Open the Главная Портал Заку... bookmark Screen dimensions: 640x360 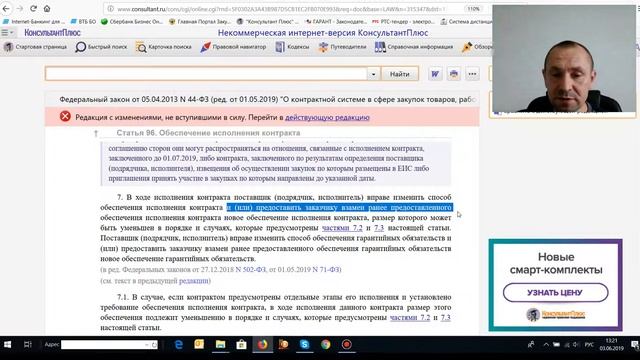click(200, 21)
